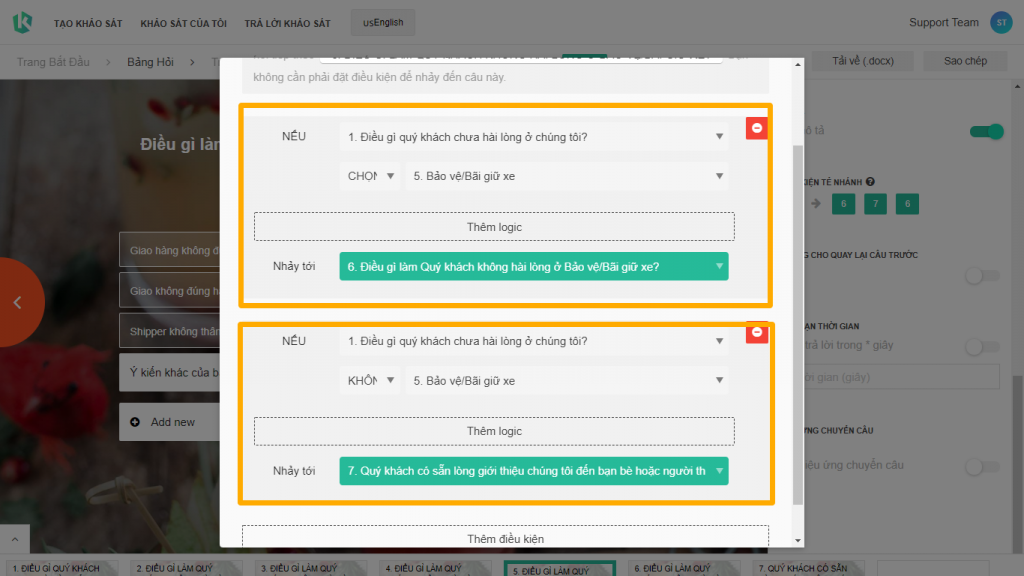
Task: Open the TẠO KHẢO SÁT menu
Action: coord(88,24)
